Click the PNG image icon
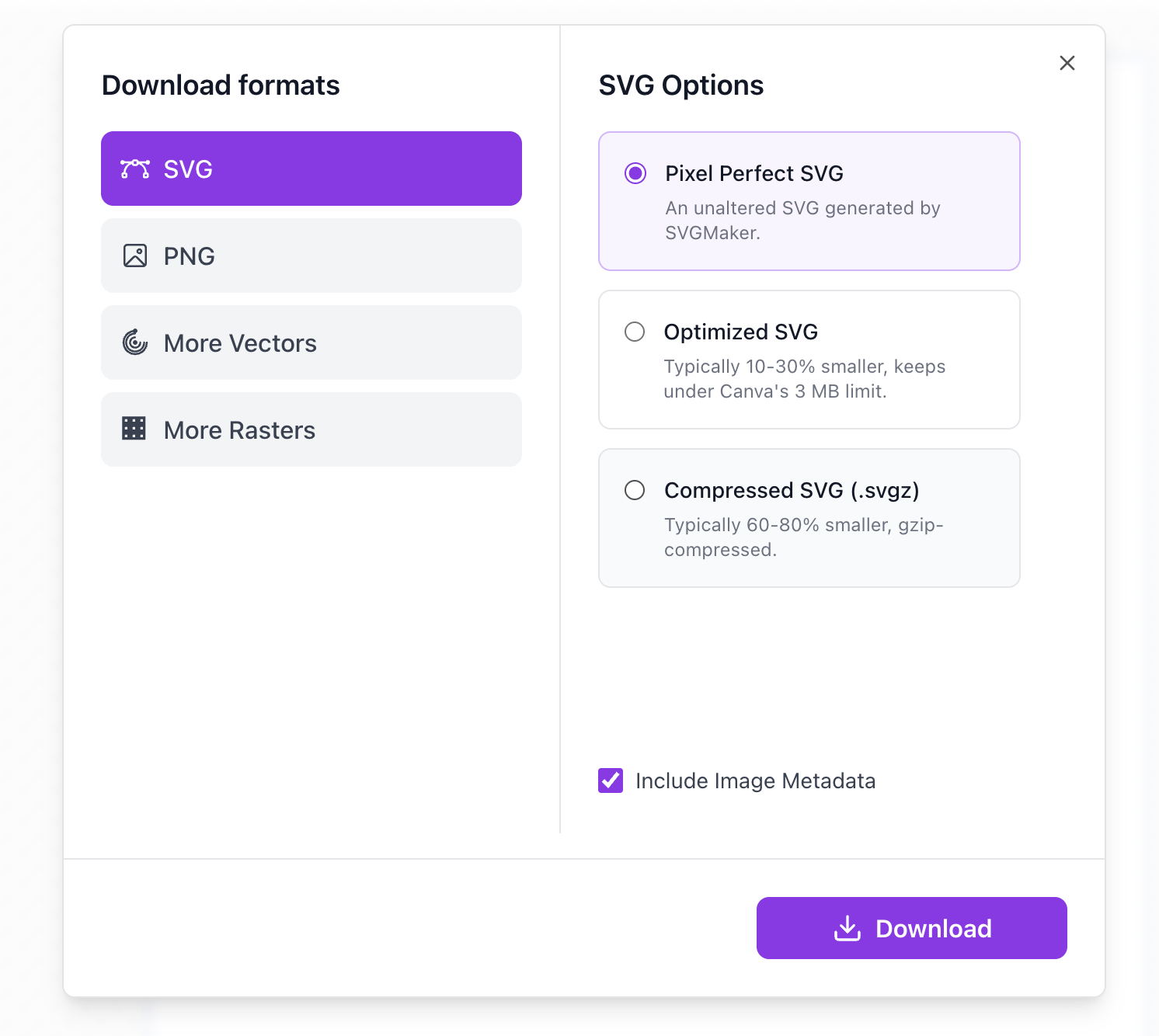The image size is (1159, 1036). tap(134, 256)
